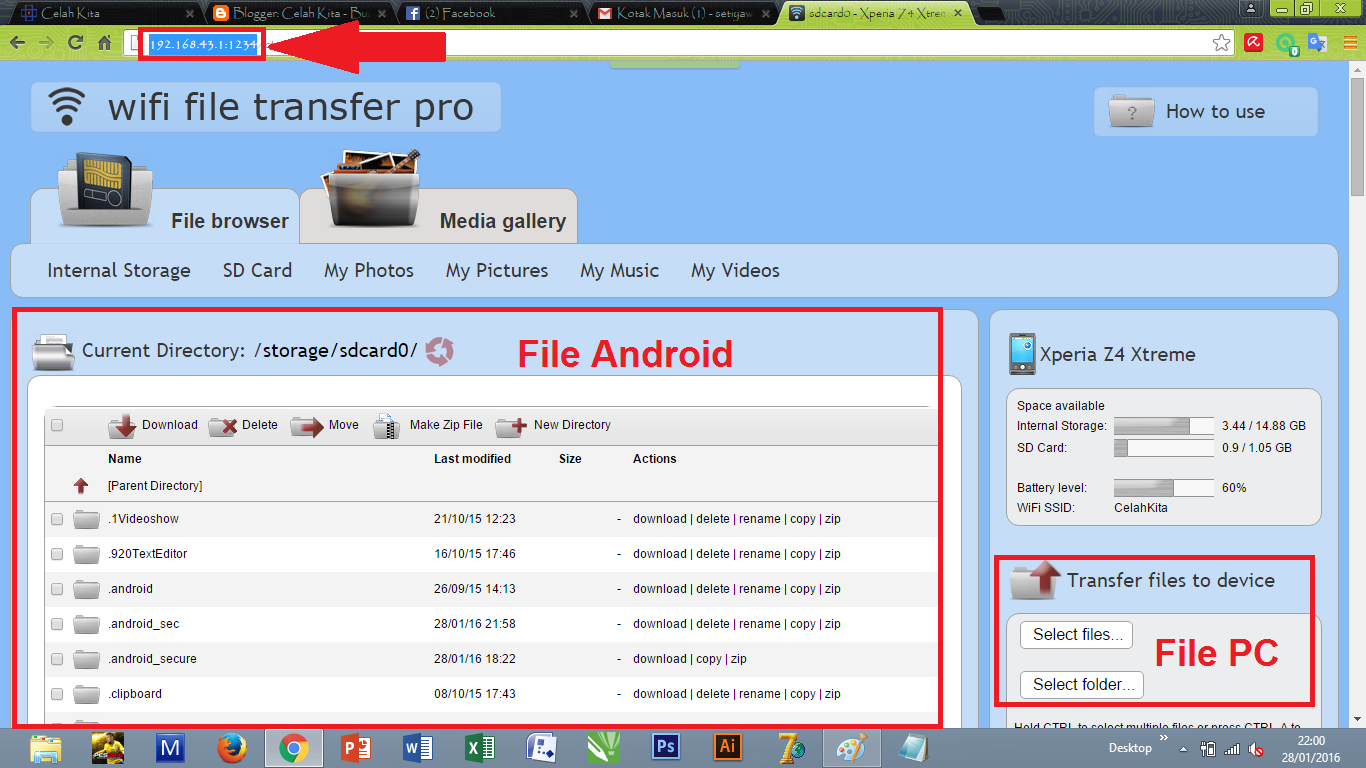The image size is (1366, 768).
Task: Open the .1Videoshow folder icon
Action: pyautogui.click(x=87, y=519)
